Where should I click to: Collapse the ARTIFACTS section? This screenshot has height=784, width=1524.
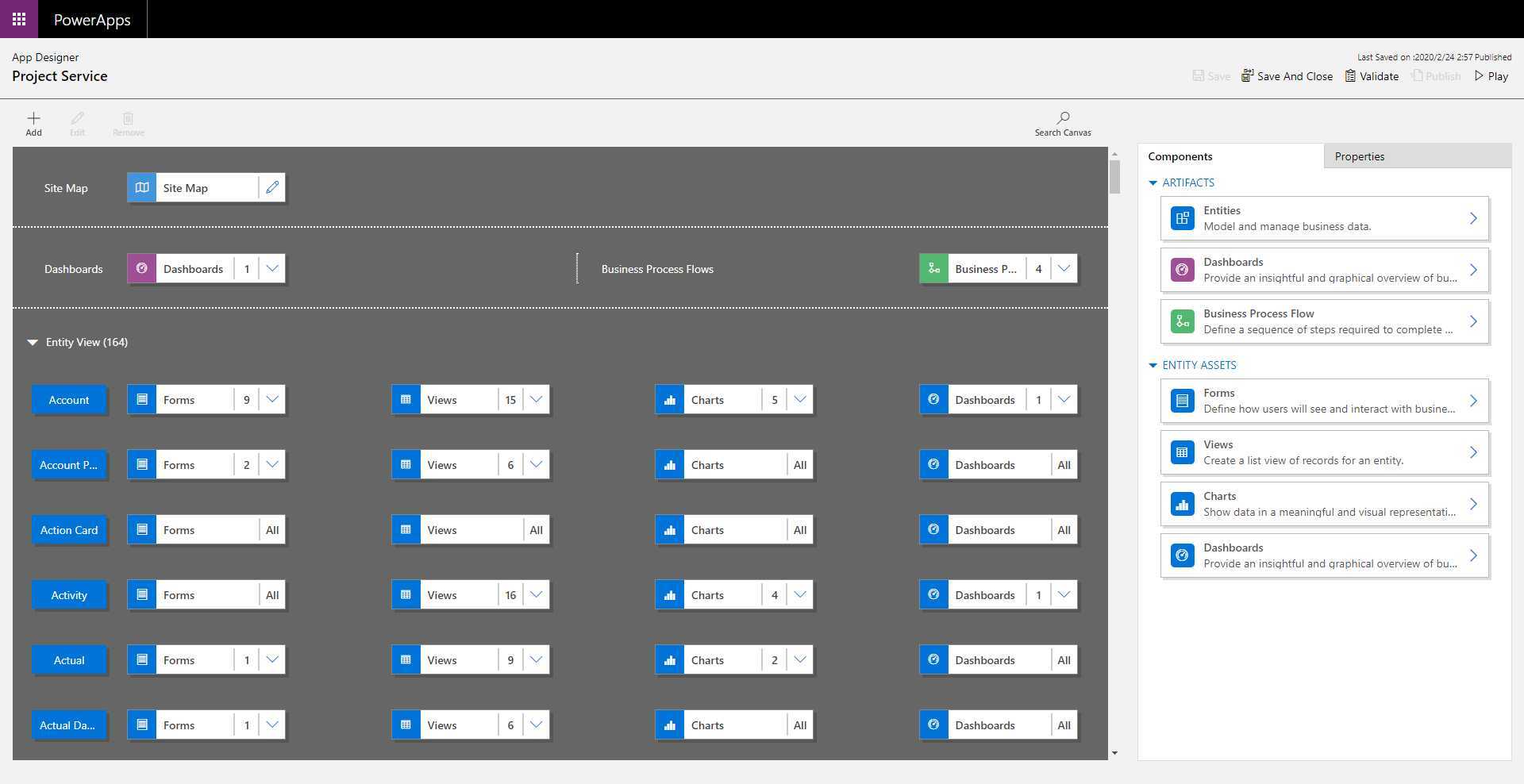point(1153,183)
